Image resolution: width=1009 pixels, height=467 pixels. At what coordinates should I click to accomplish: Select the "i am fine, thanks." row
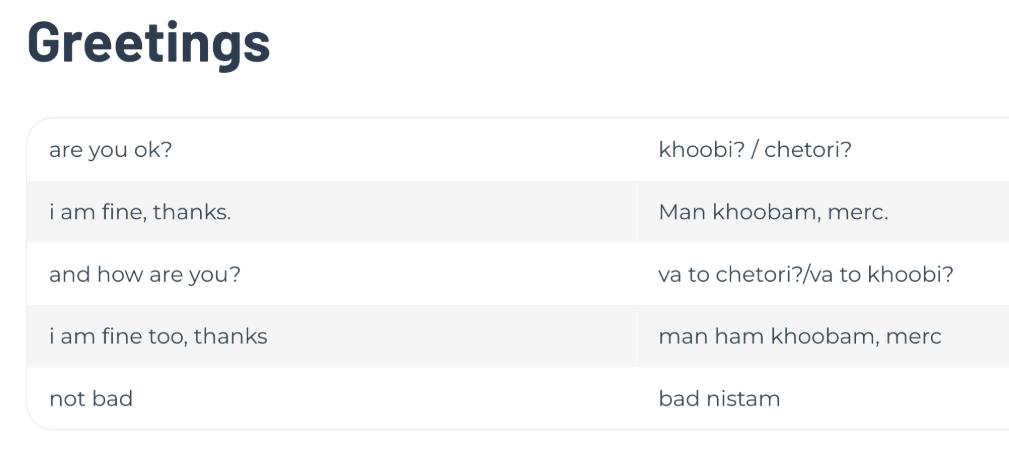pos(140,212)
